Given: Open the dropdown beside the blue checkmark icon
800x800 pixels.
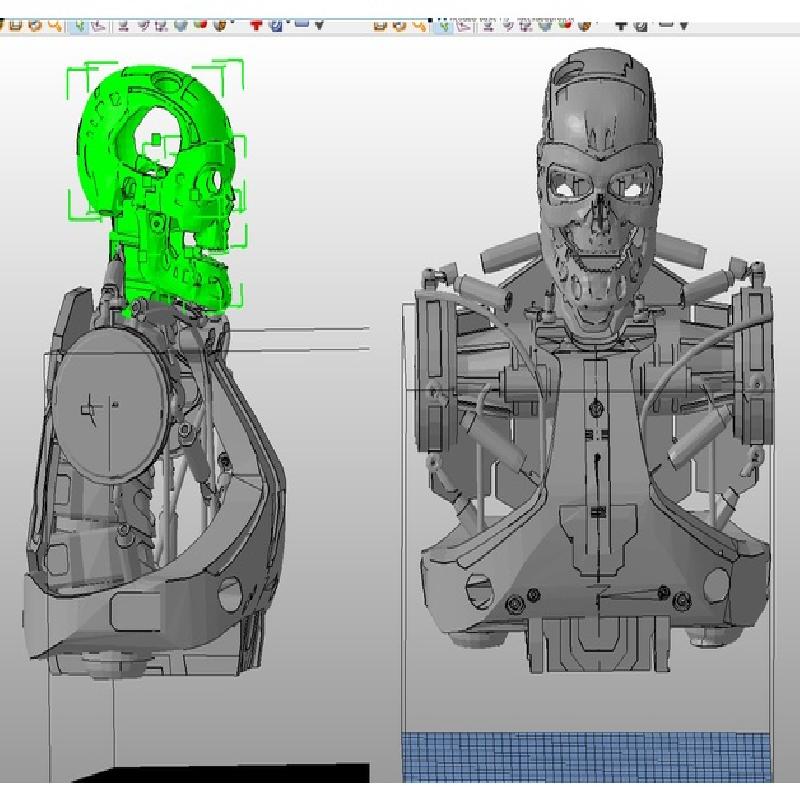Looking at the screenshot, I should pos(288,22).
